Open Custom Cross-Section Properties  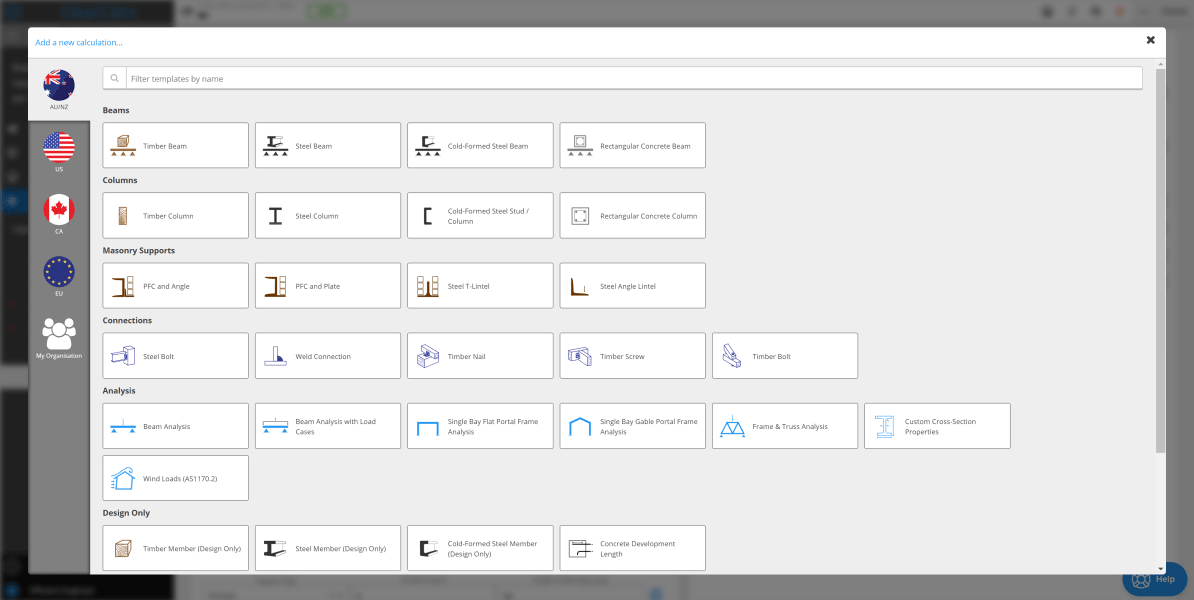(x=936, y=425)
